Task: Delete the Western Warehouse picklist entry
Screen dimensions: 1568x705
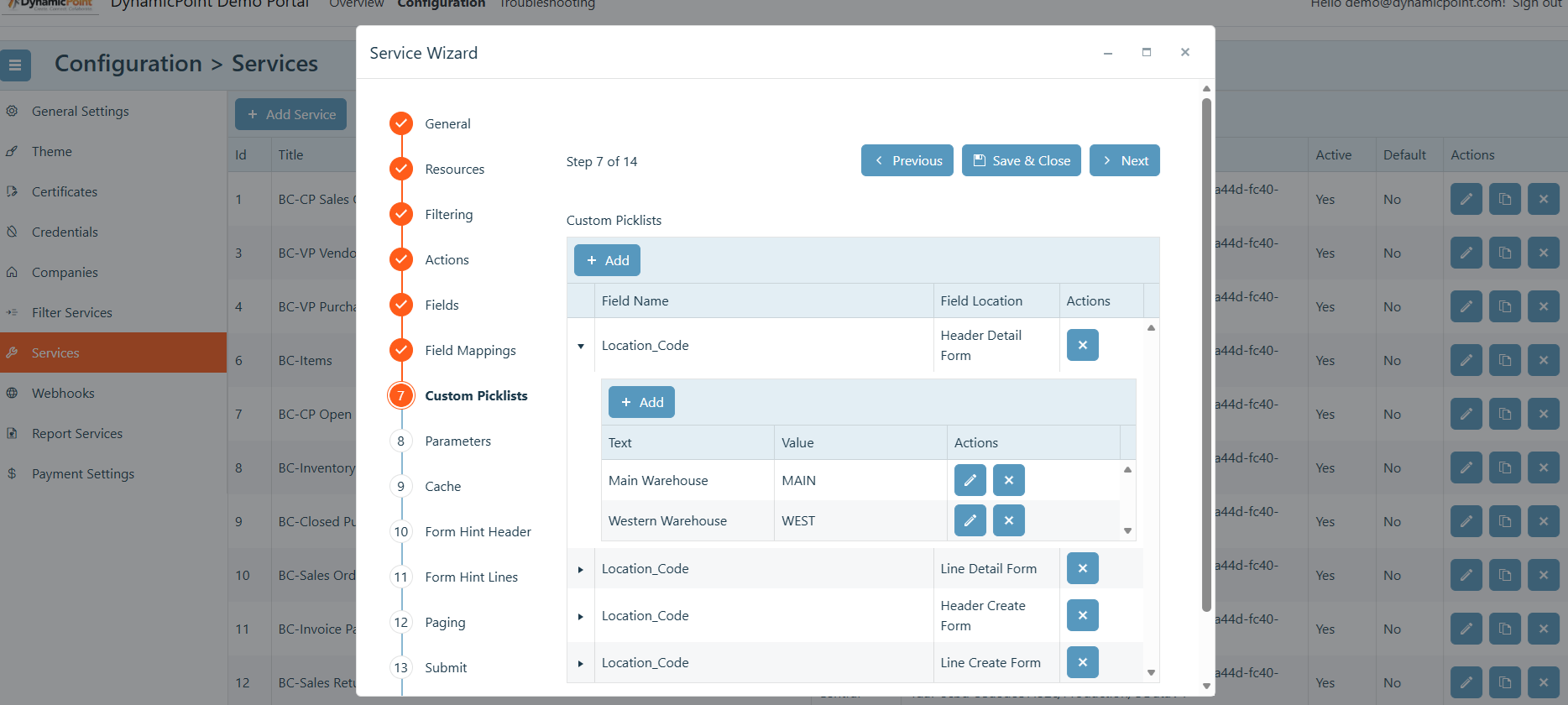Action: (x=1008, y=520)
